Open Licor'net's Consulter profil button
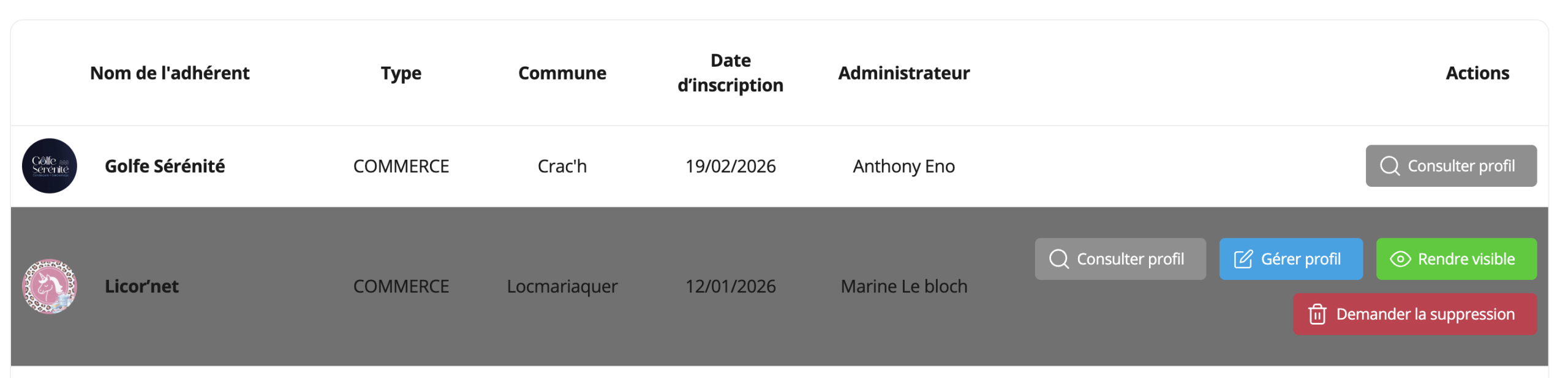1568x378 pixels. pos(1120,259)
